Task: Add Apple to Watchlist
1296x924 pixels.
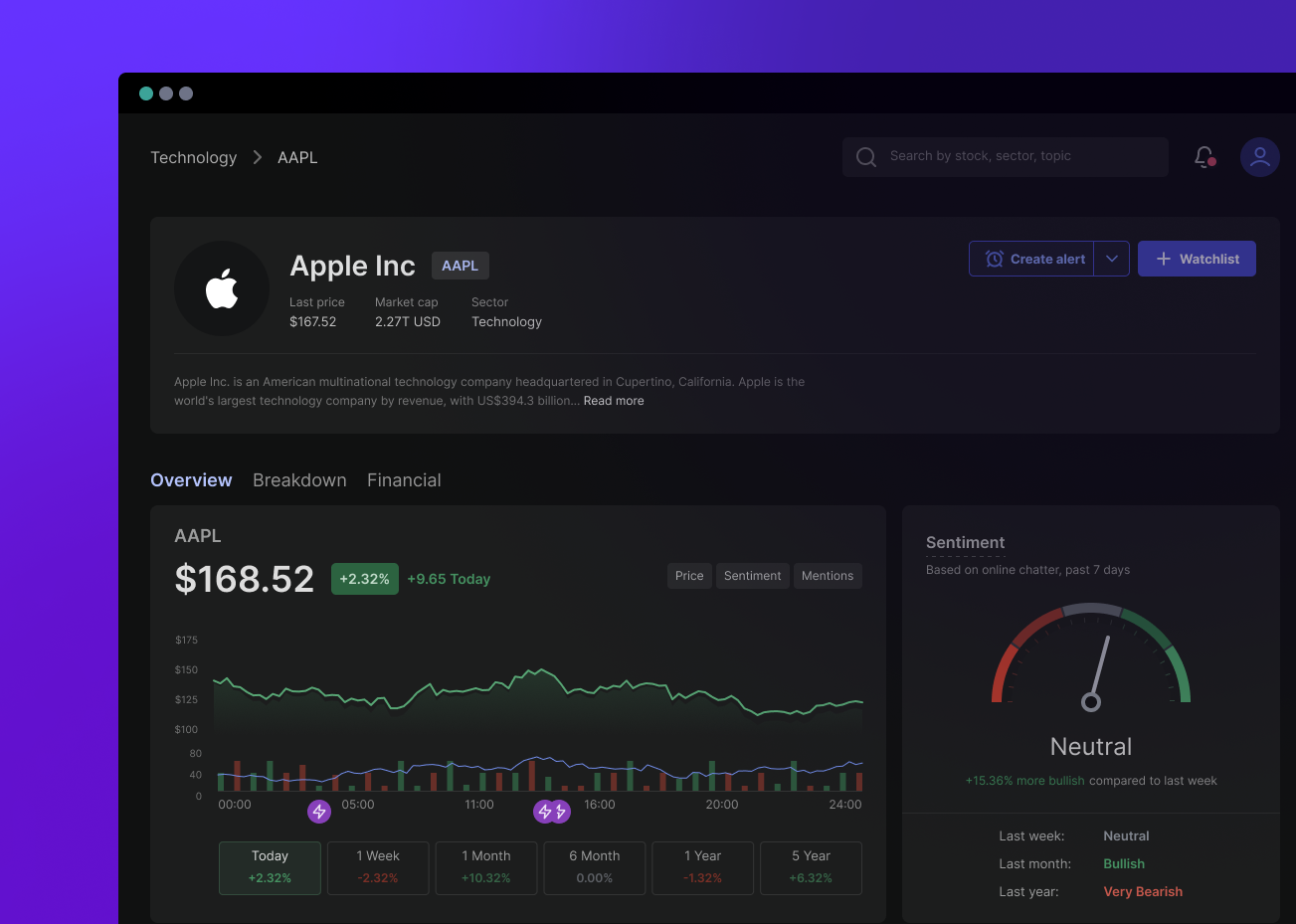Action: [x=1197, y=259]
